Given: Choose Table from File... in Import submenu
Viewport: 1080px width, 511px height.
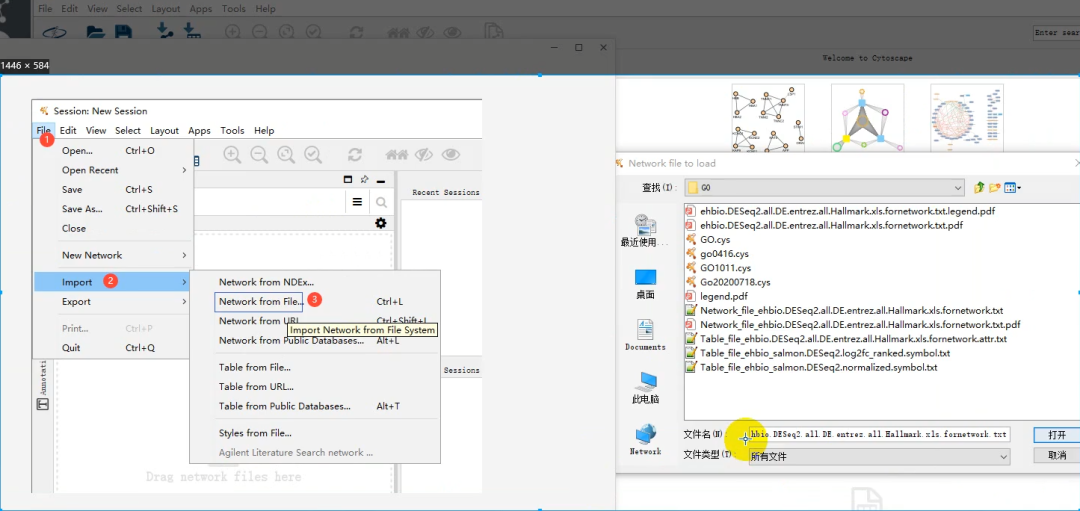Looking at the screenshot, I should (x=255, y=368).
